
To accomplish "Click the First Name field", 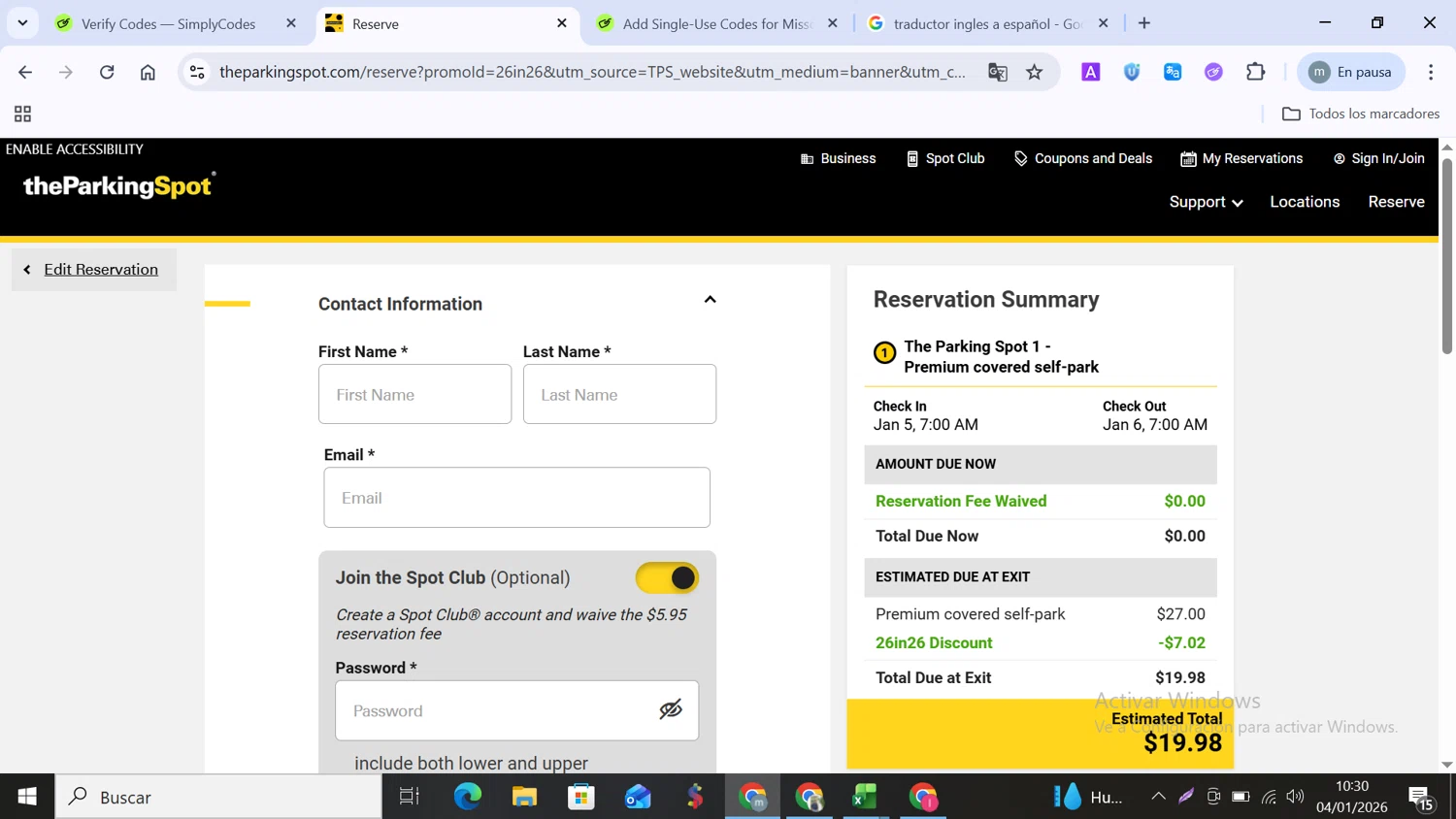I will 414,394.
